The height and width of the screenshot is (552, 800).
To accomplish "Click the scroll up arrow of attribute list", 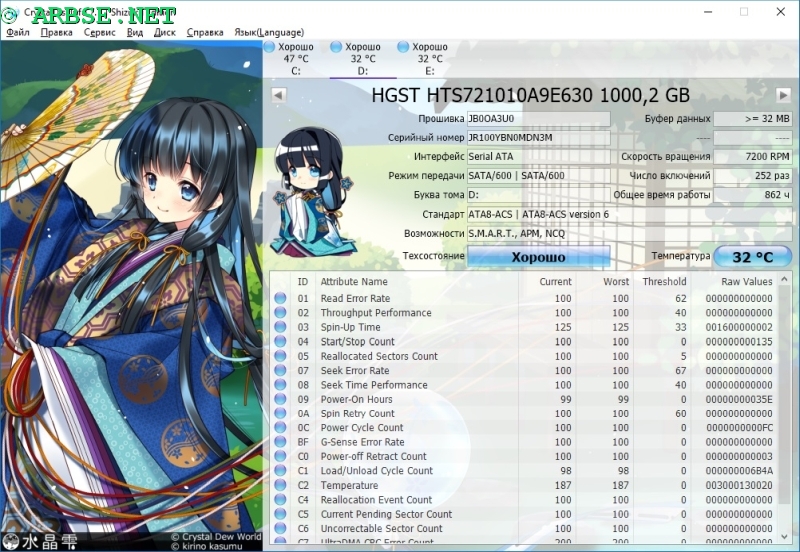I will [x=785, y=279].
